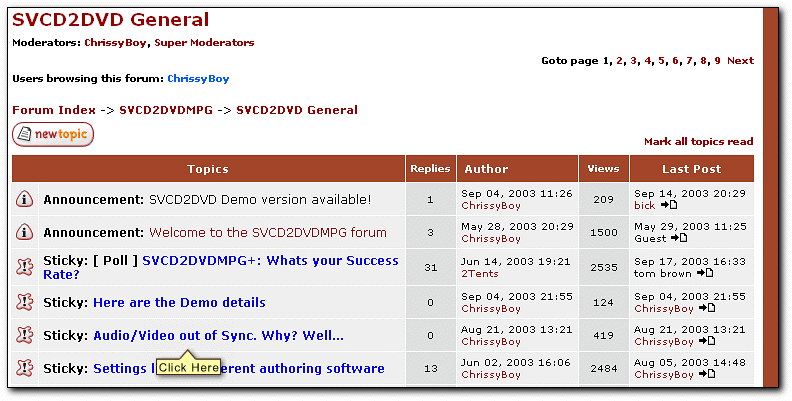The width and height of the screenshot is (792, 401).
Task: Click sticky icon beside Here are the Demo details
Action: click(24, 302)
